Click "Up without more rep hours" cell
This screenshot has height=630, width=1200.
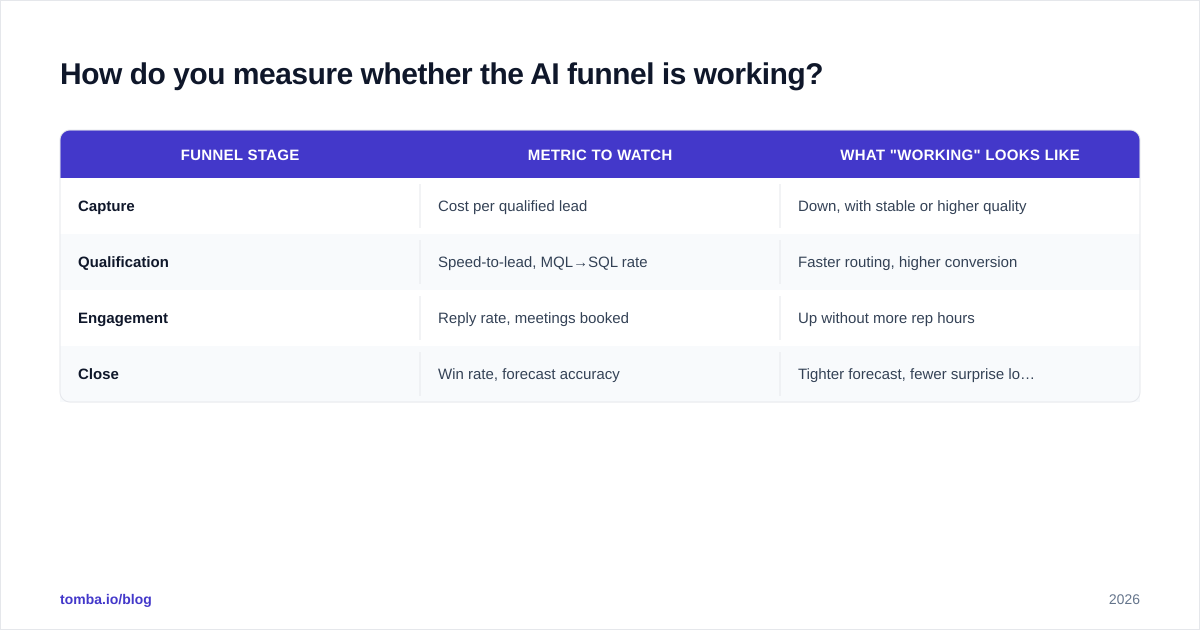pyautogui.click(x=960, y=318)
